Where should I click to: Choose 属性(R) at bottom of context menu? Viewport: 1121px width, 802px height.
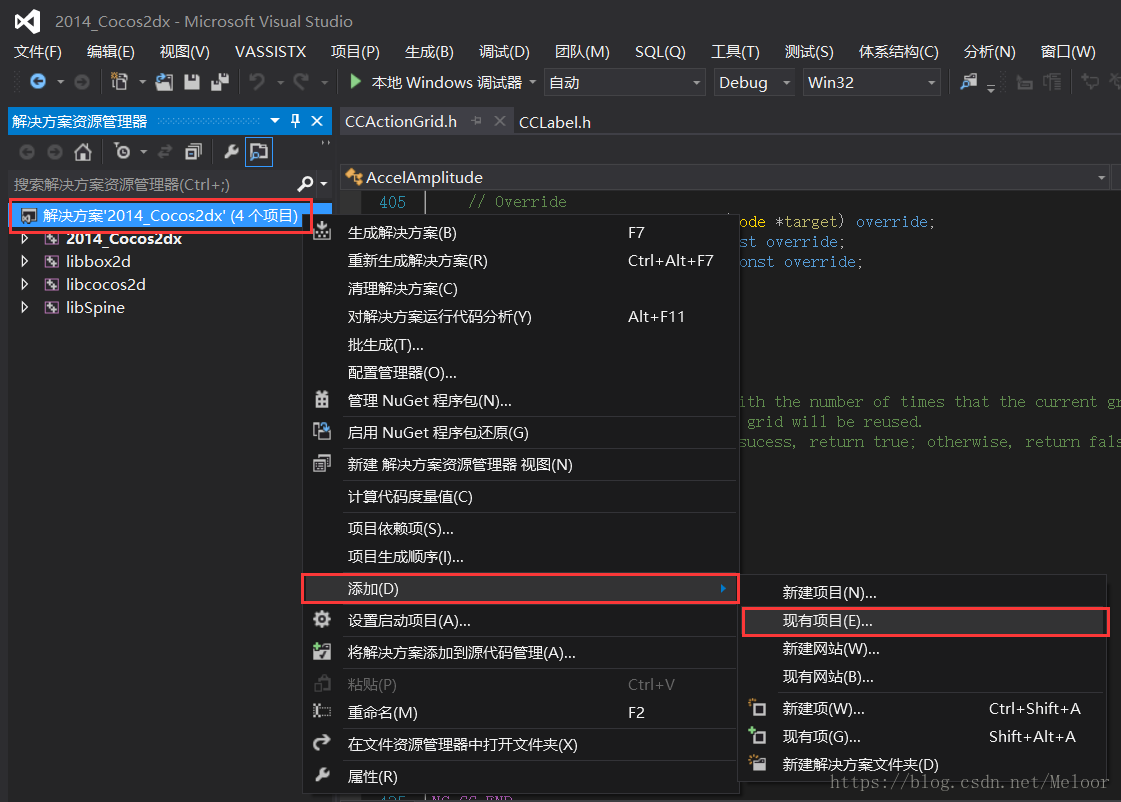point(520,776)
